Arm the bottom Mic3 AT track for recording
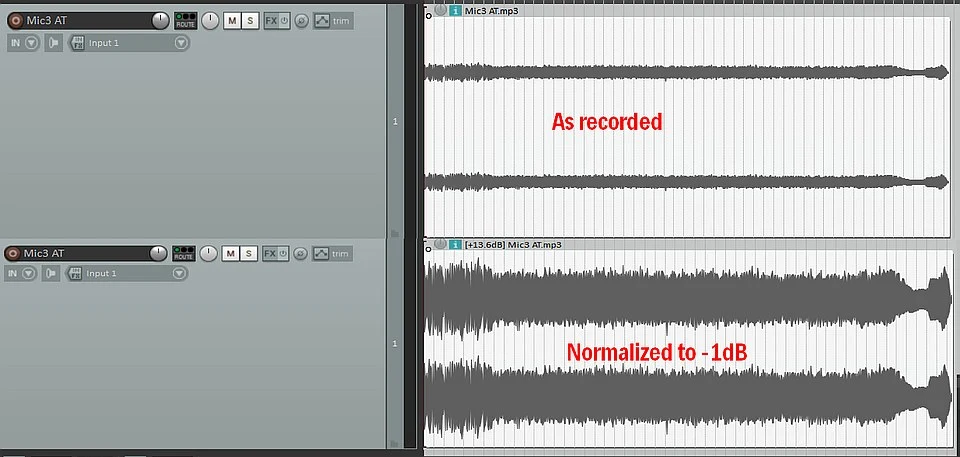Screen dimensions: 960x457 coord(13,254)
